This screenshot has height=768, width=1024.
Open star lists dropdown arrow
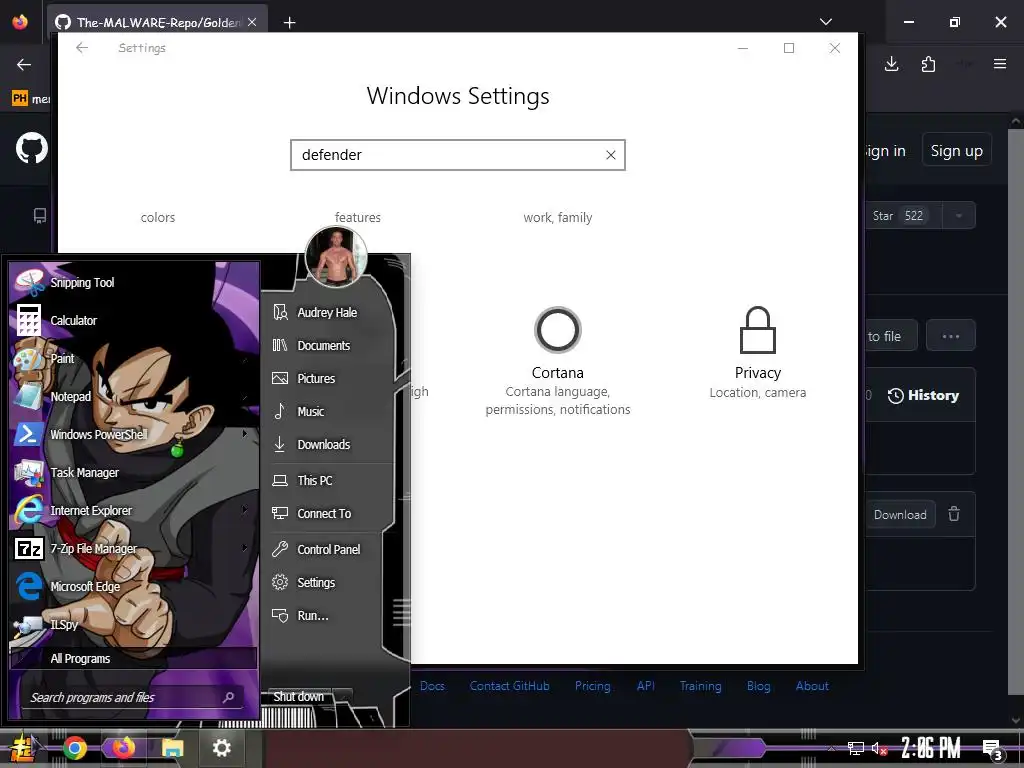pos(959,216)
